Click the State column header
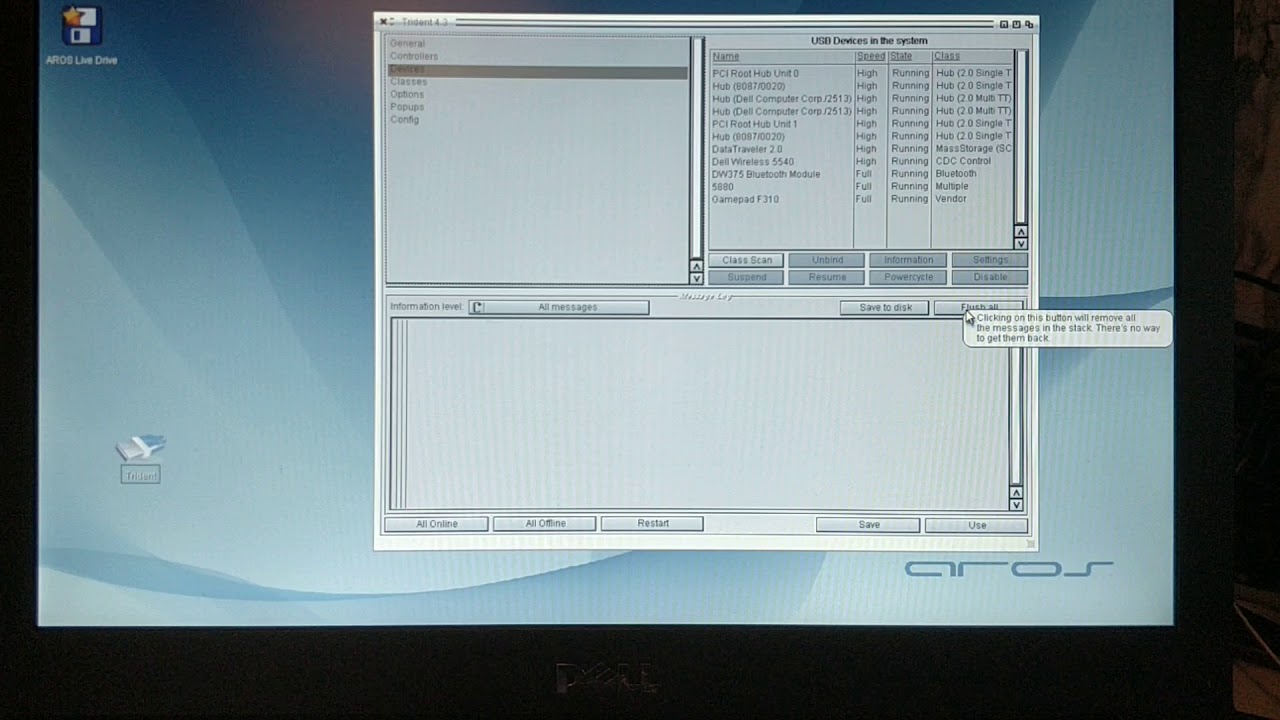Image resolution: width=1280 pixels, height=720 pixels. [909, 57]
